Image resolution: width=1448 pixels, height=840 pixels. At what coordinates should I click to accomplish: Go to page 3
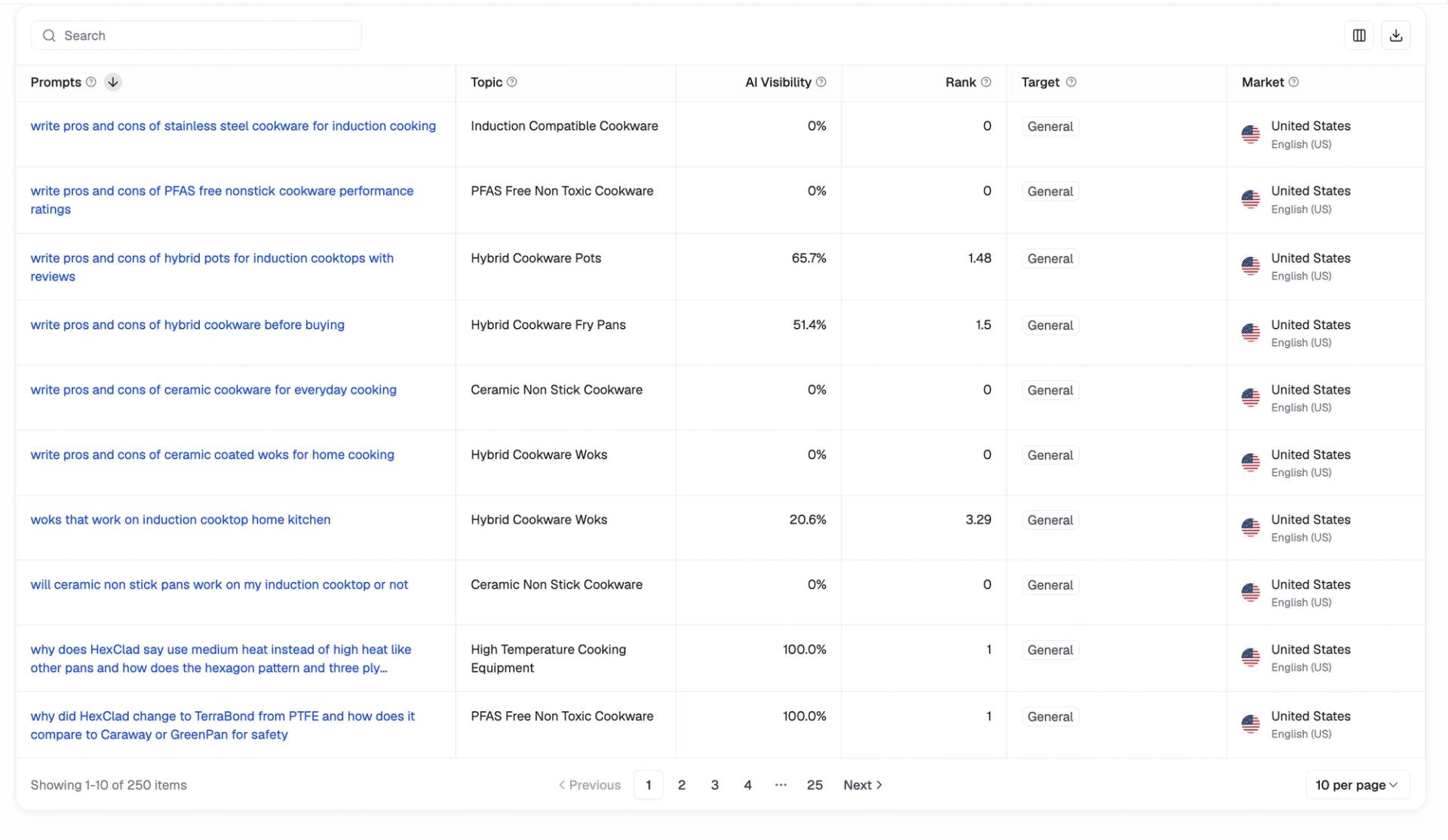point(715,785)
